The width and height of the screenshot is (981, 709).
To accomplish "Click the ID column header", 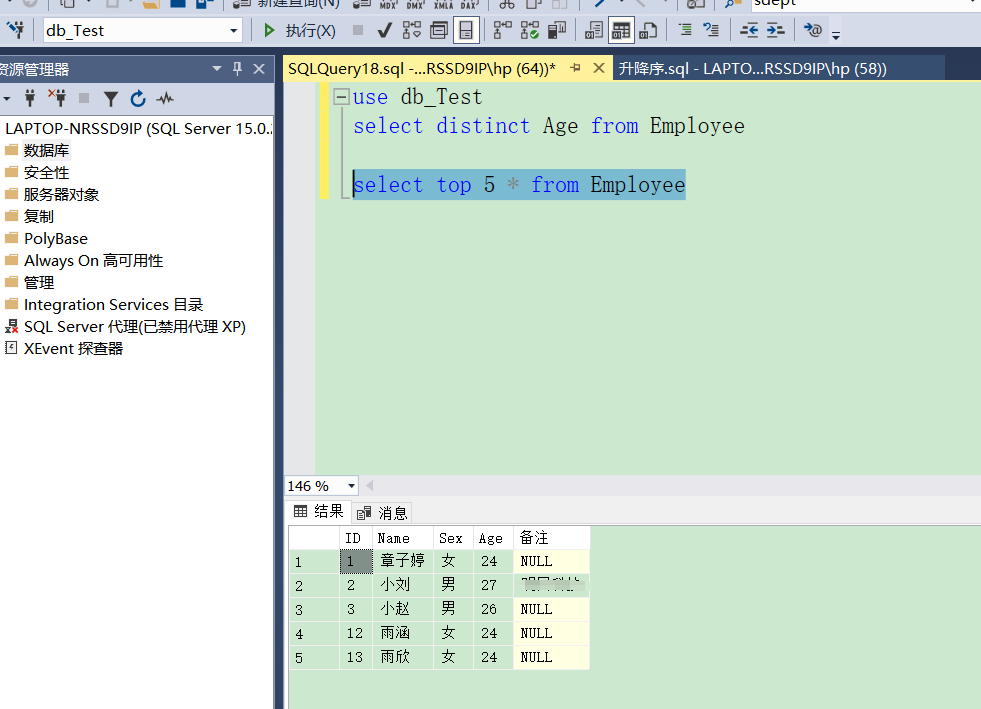I will tap(356, 538).
